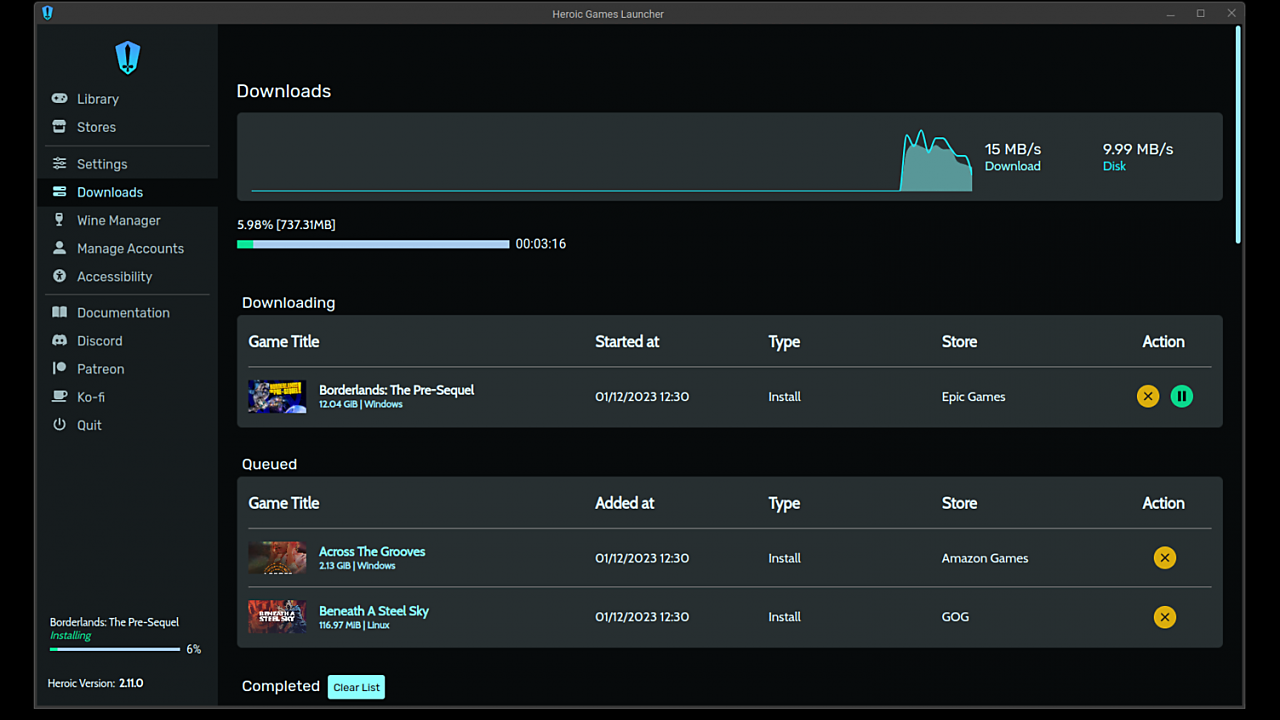This screenshot has width=1280, height=720.
Task: Open Wine Manager
Action: point(118,220)
